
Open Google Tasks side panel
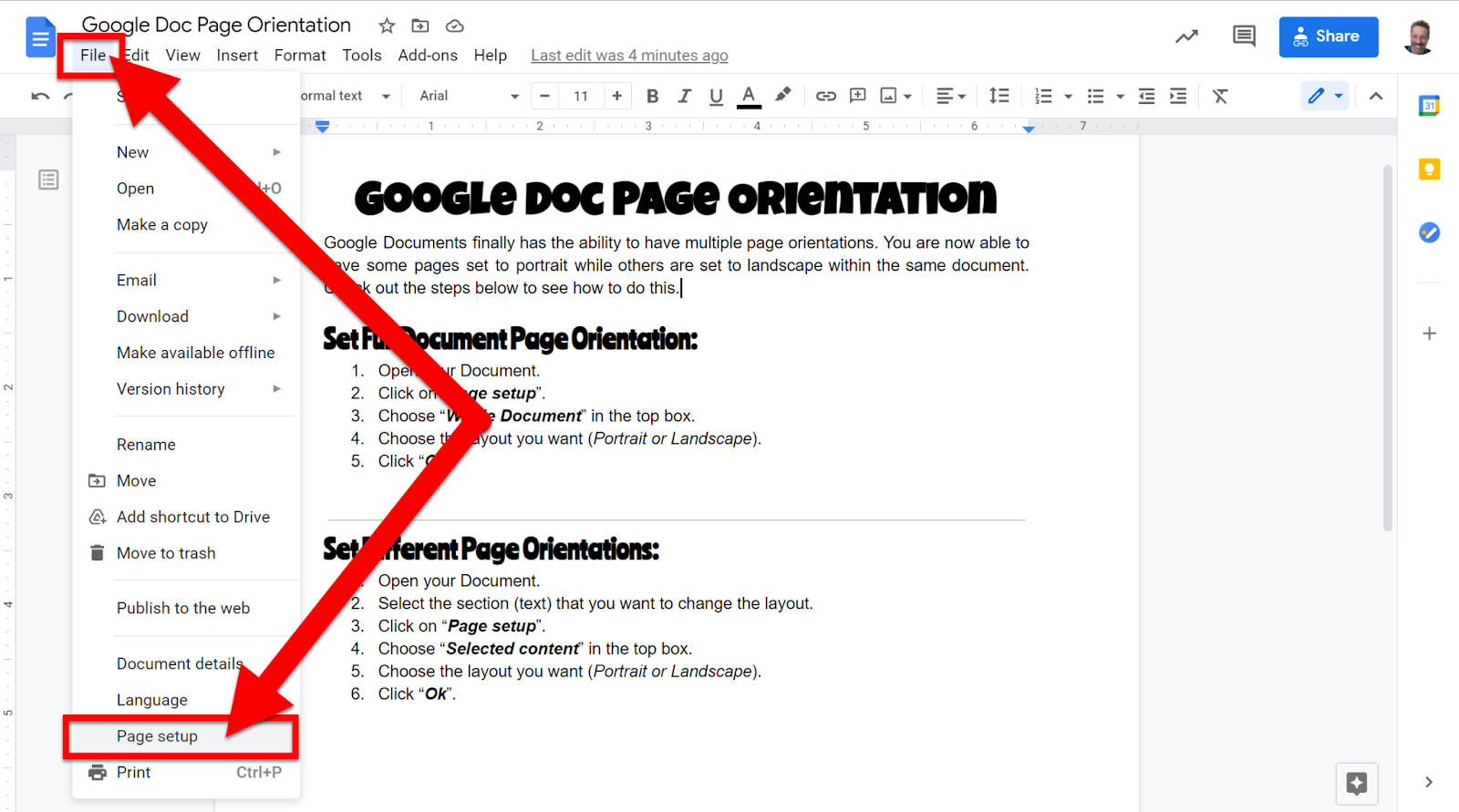coord(1429,232)
